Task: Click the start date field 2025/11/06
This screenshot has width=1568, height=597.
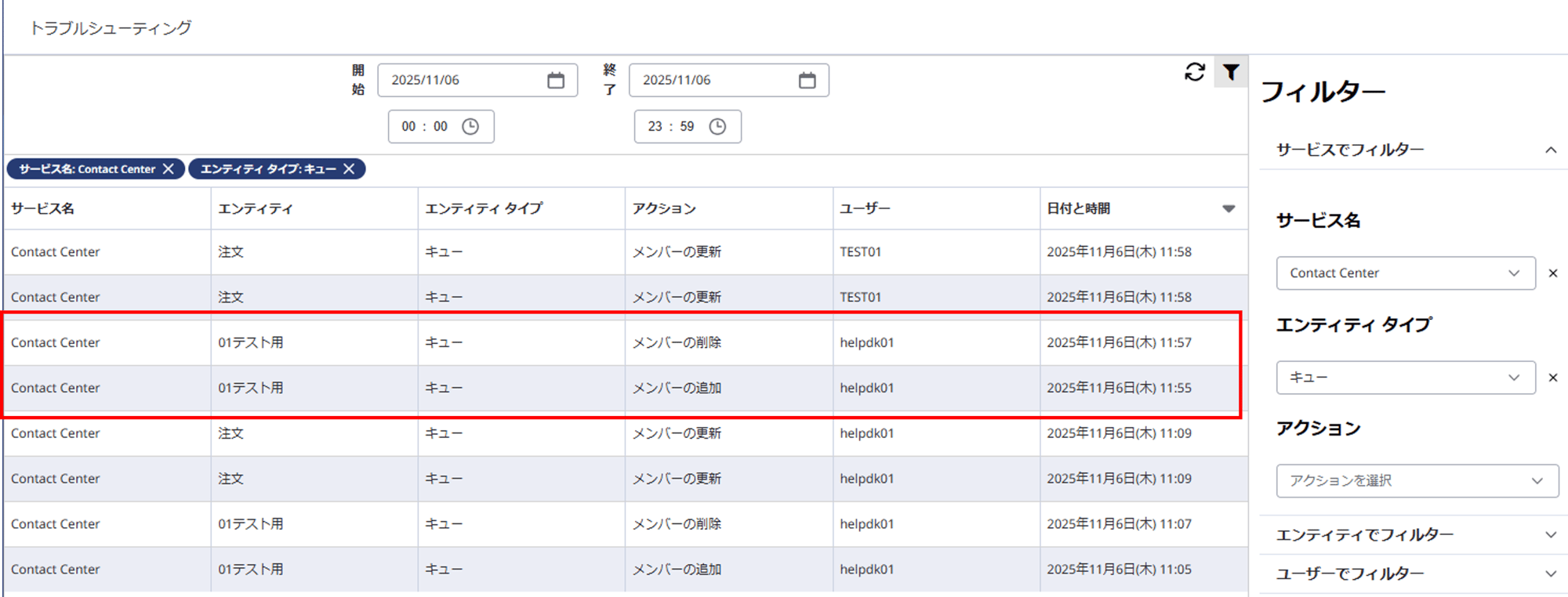Action: (463, 81)
